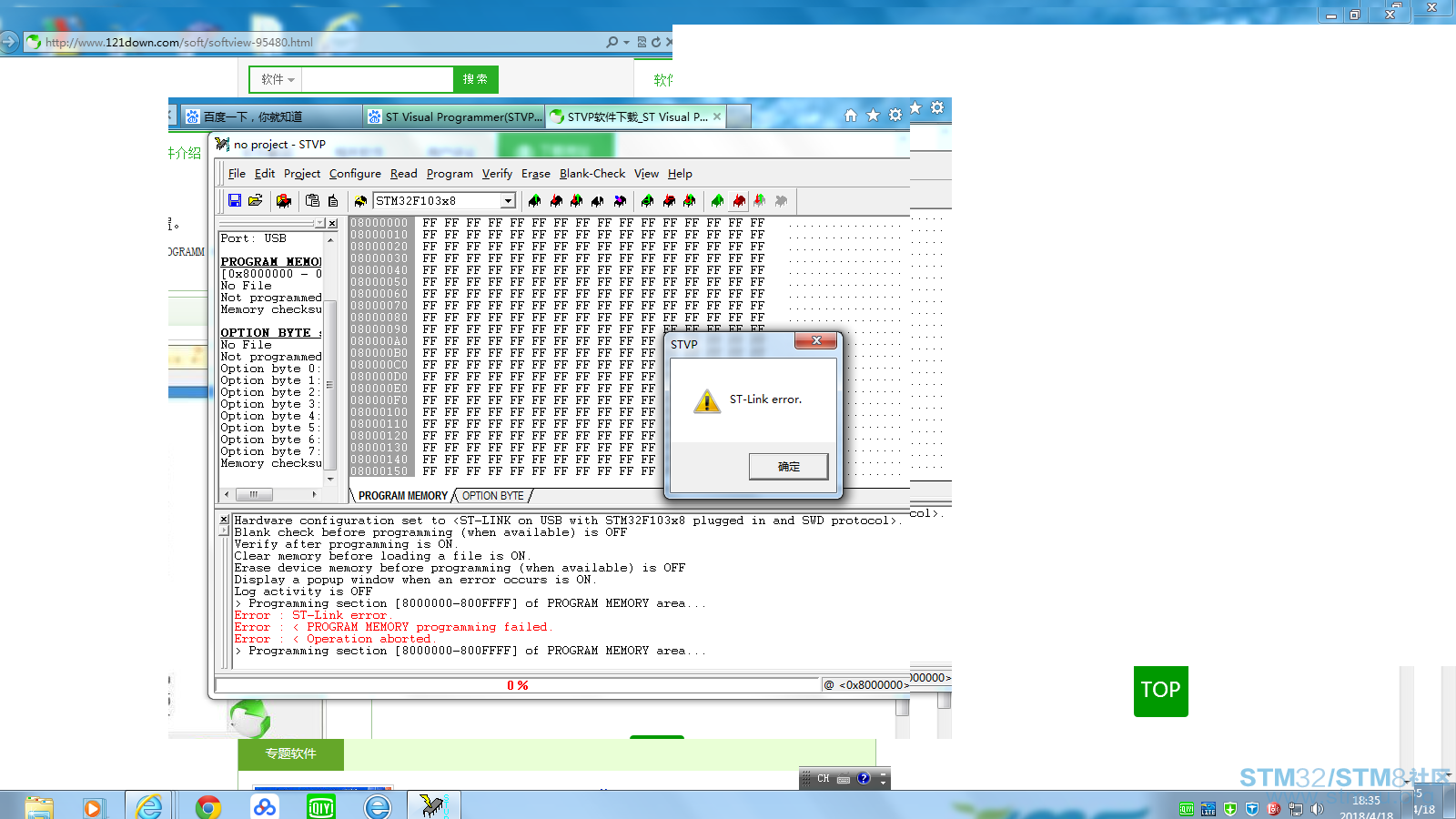Select the PROGRAM MEMORY tab
Image resolution: width=1456 pixels, height=819 pixels.
pos(403,496)
